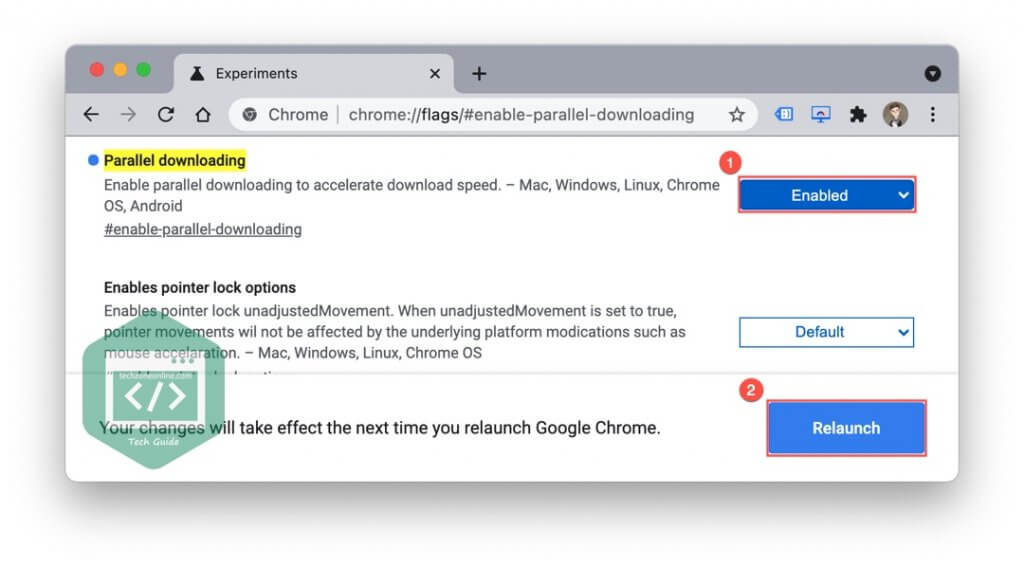Open a new tab with plus button
1024x568 pixels.
pyautogui.click(x=479, y=74)
